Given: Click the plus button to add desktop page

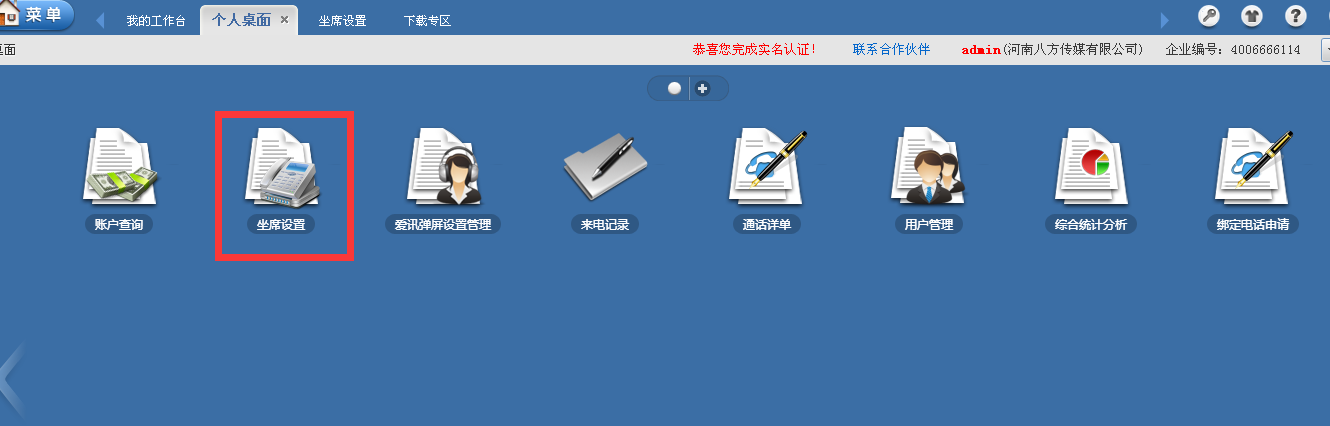Looking at the screenshot, I should coord(702,88).
